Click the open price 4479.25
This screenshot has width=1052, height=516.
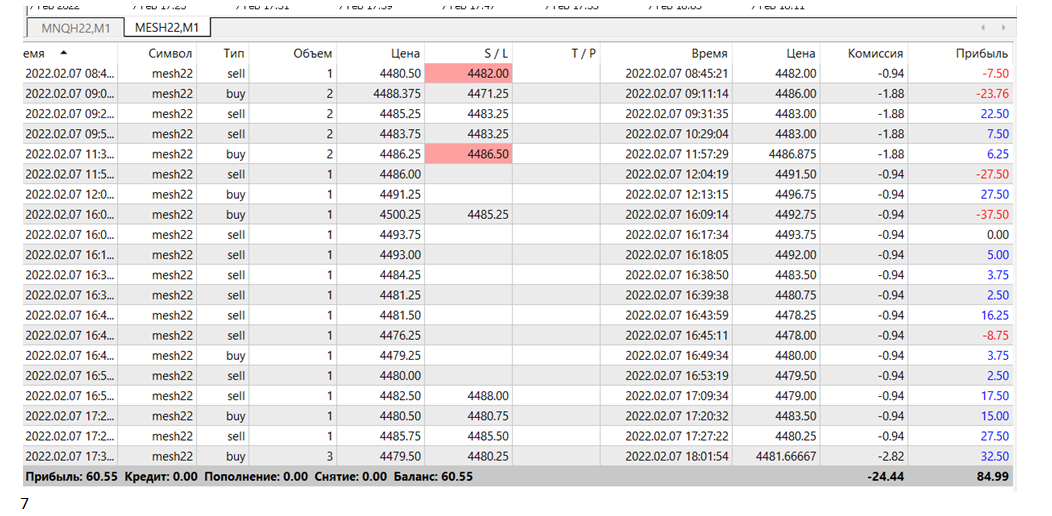tap(400, 356)
